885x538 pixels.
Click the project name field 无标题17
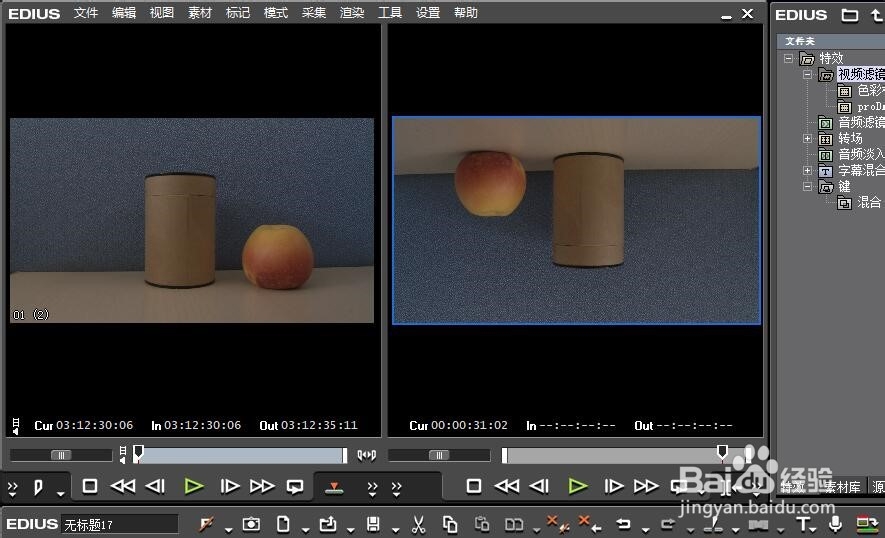click(x=119, y=524)
